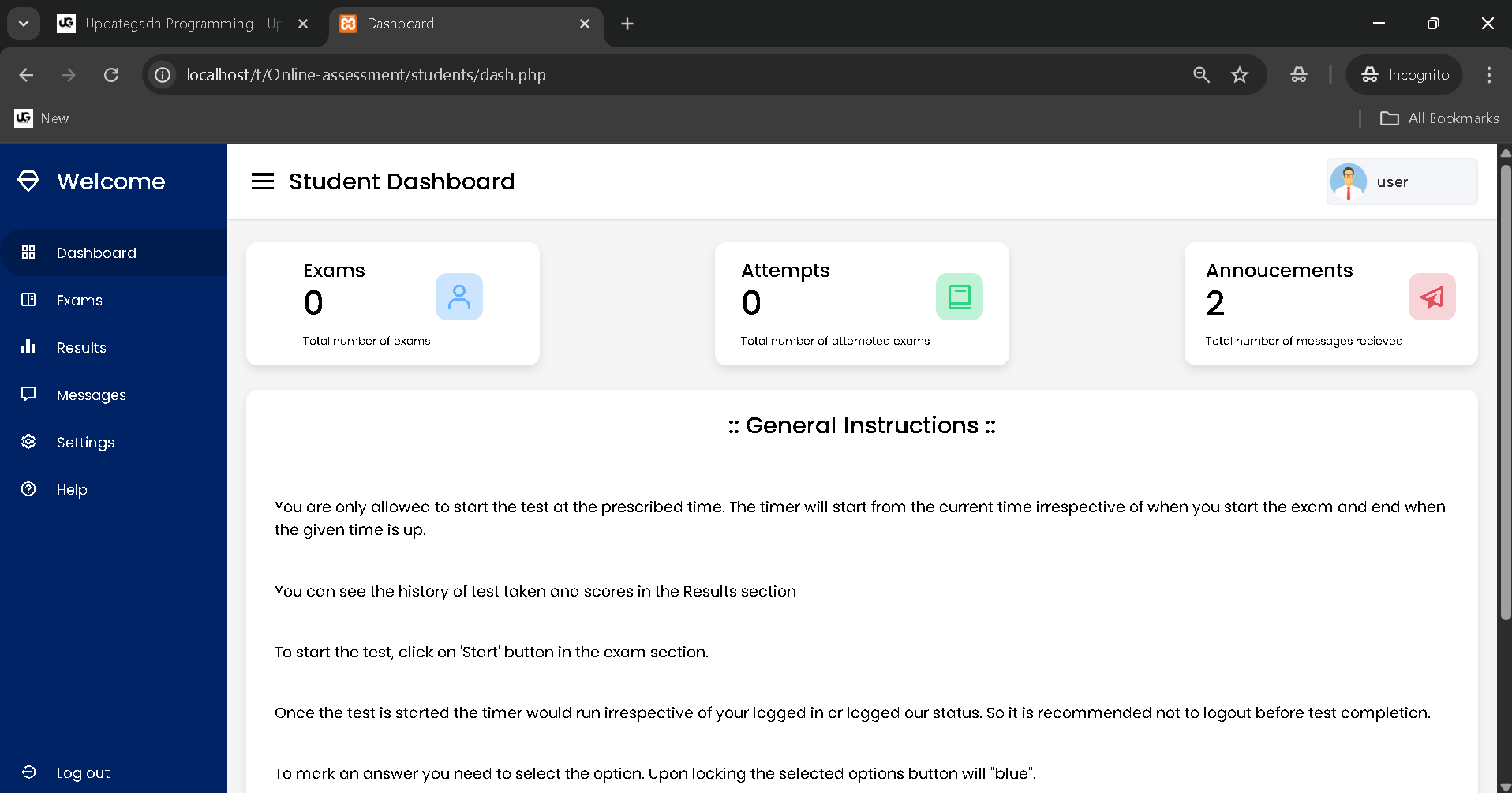Click the diamond logo beside Welcome

(x=28, y=181)
